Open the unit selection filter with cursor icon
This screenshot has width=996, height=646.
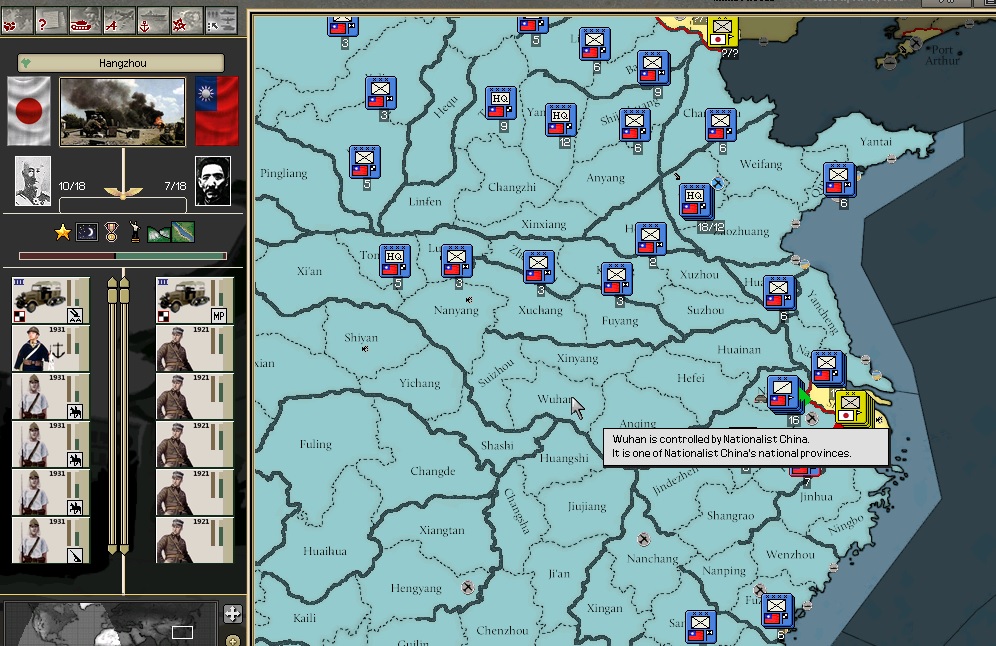(221, 19)
